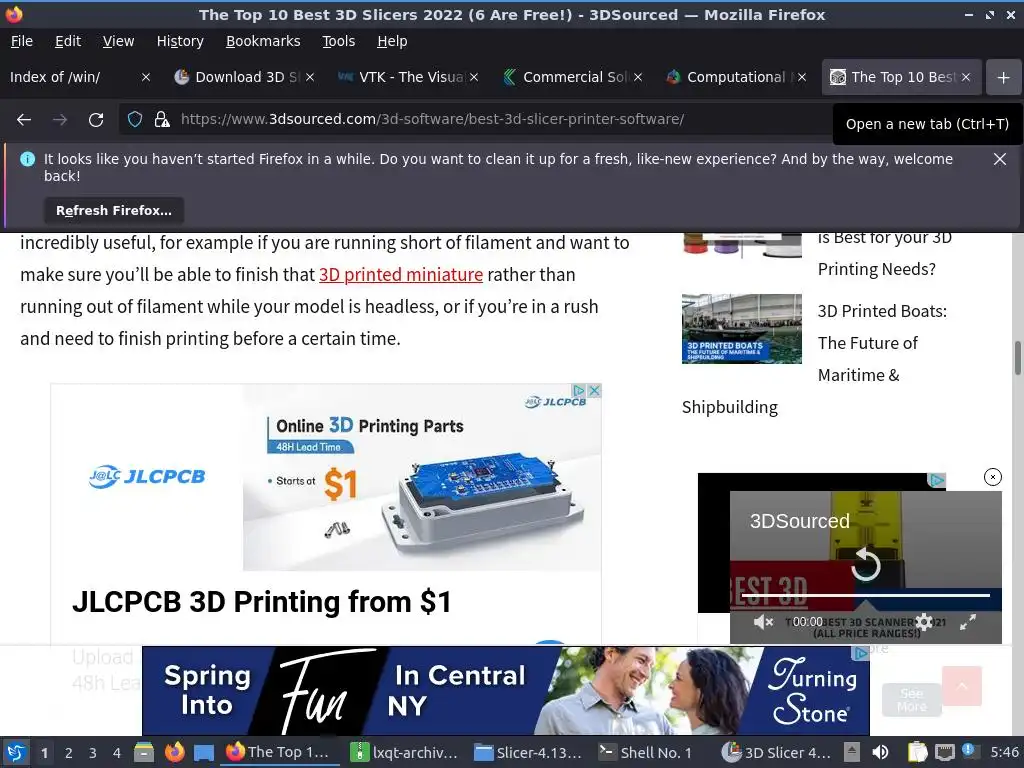Open the 3D Printed Boats article thumbnail
This screenshot has width=1024, height=768.
(741, 328)
